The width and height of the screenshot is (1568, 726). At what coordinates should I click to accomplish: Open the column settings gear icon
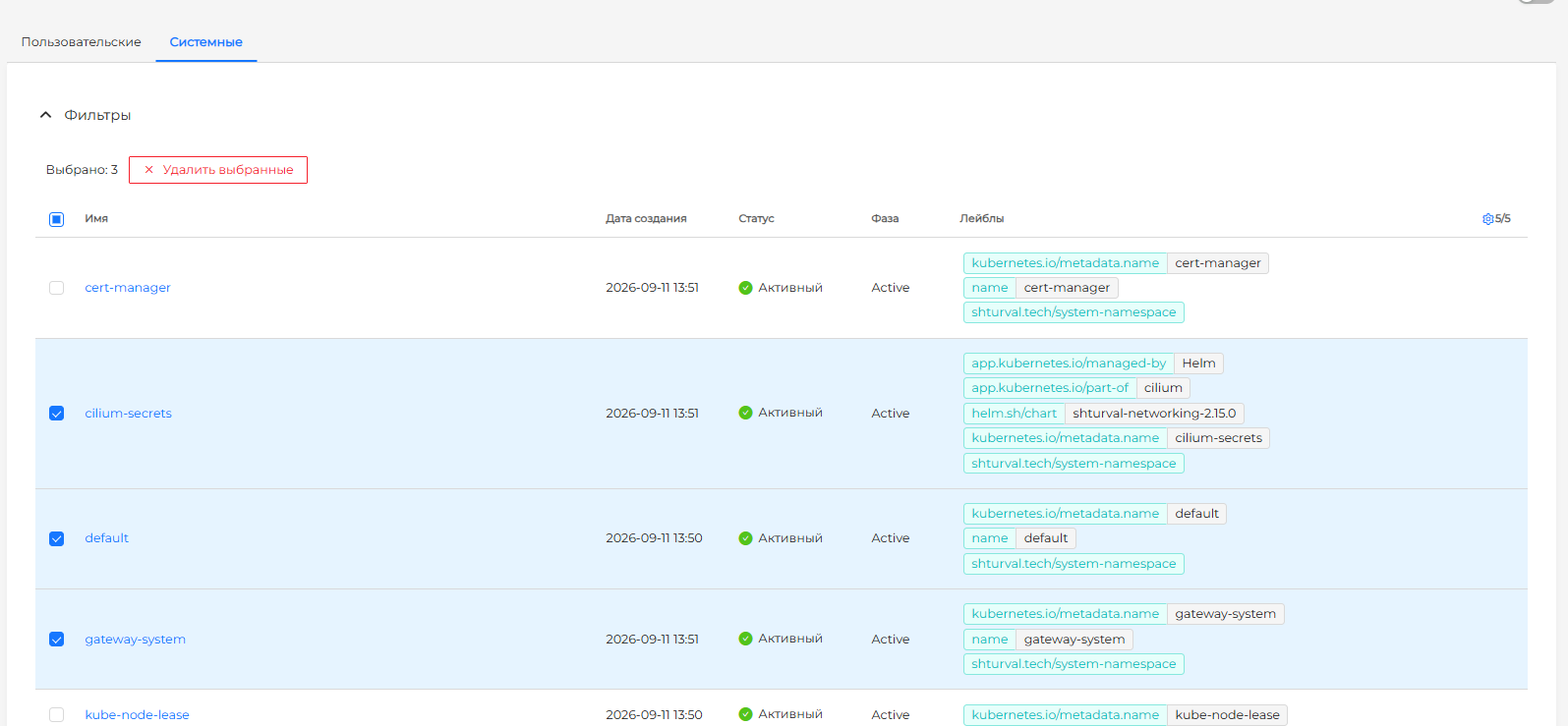1487,219
